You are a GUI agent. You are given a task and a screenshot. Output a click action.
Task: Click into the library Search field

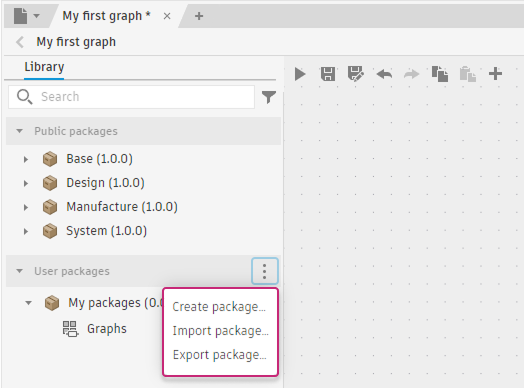[131, 97]
